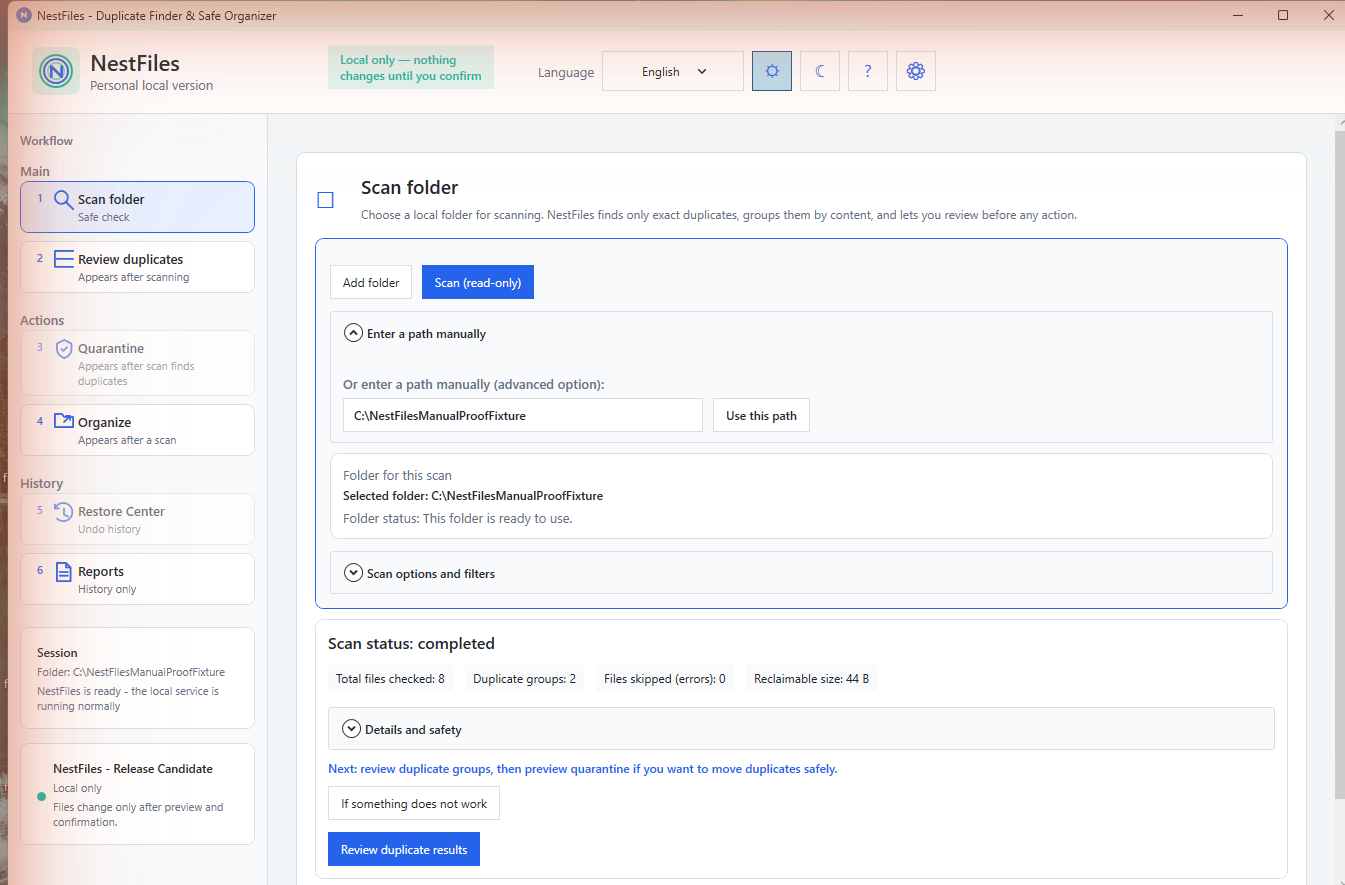The height and width of the screenshot is (885, 1345).
Task: Click NestFiles - Release Candidate label
Action: click(x=133, y=768)
